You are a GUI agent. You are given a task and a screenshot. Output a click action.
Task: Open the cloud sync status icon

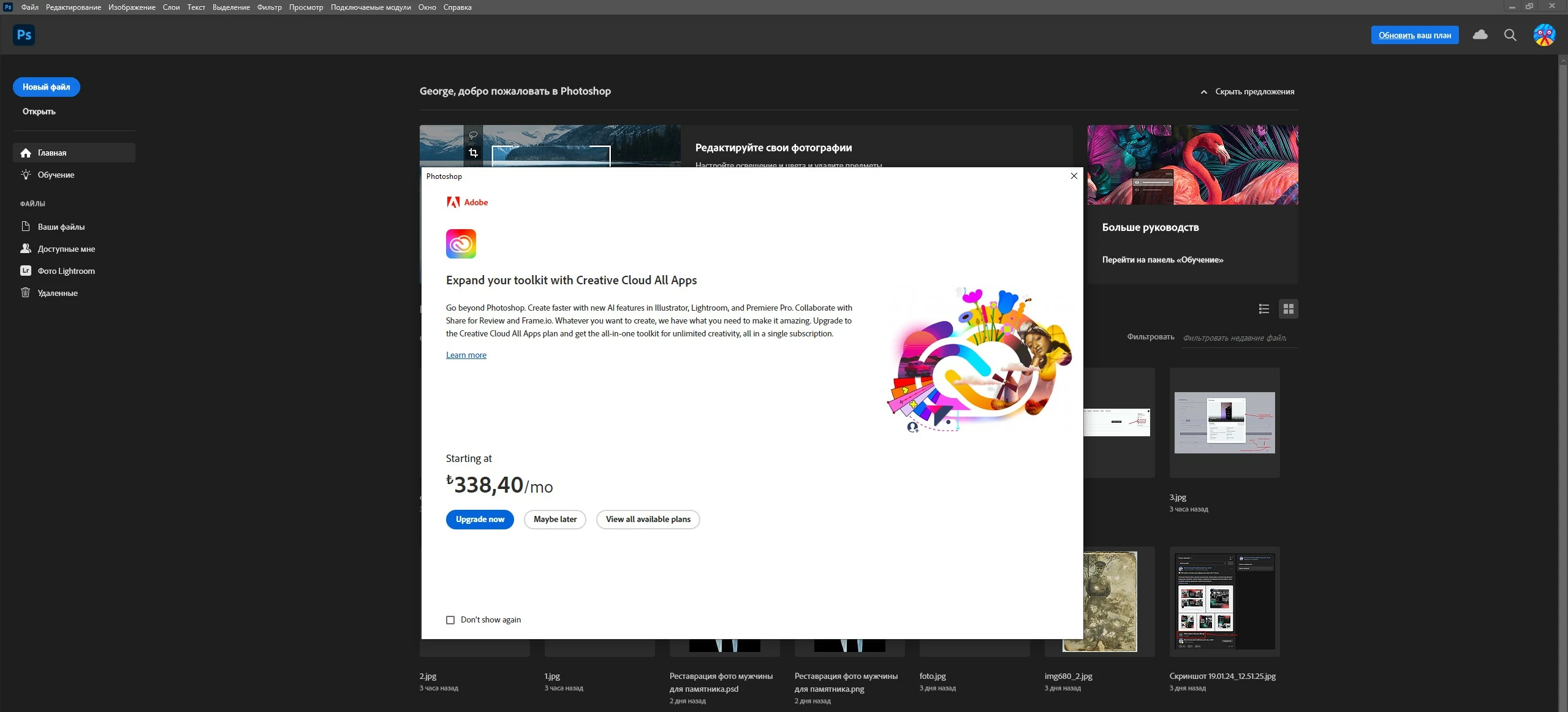[1480, 35]
